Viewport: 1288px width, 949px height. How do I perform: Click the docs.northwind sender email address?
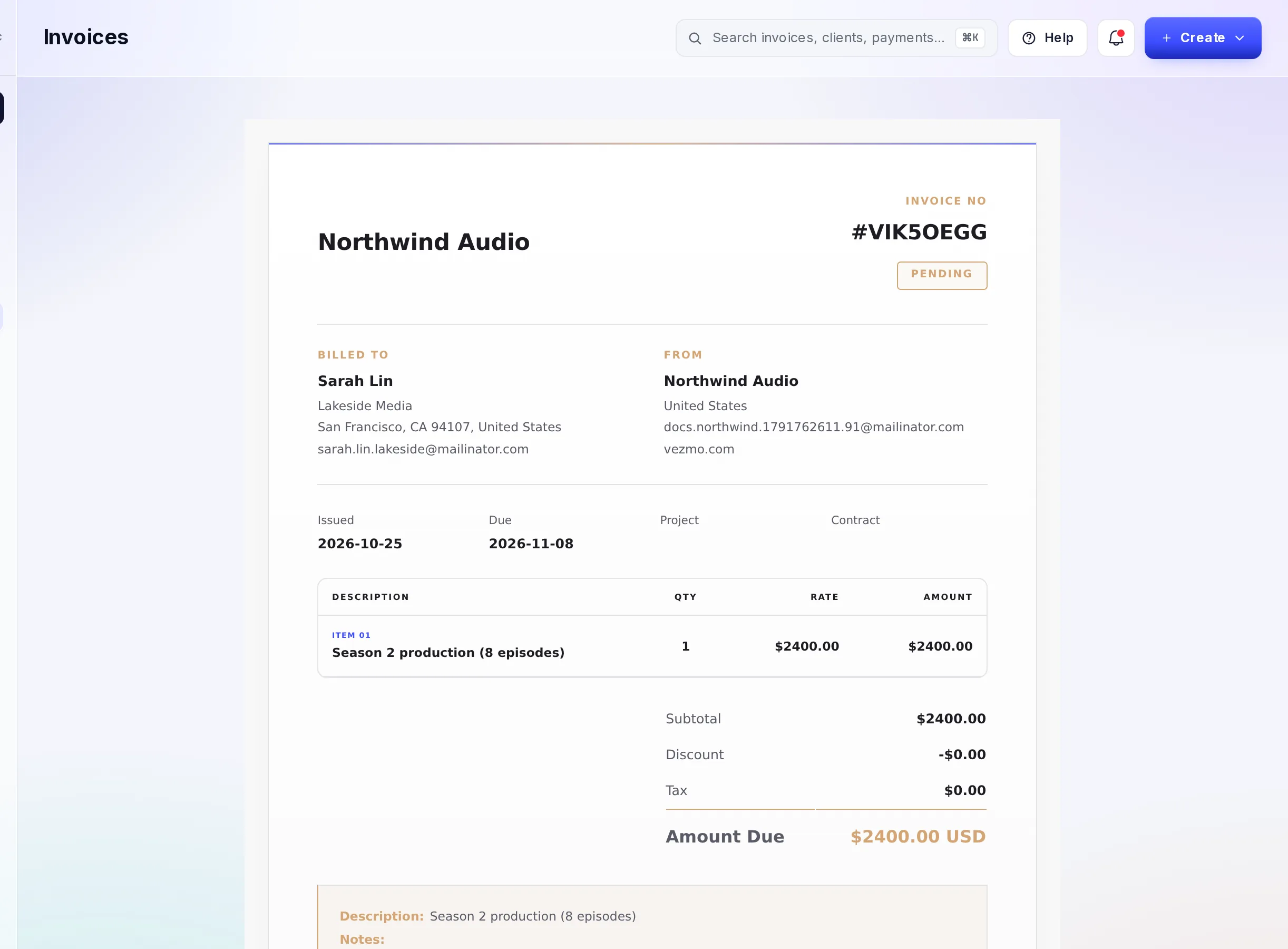pos(813,427)
